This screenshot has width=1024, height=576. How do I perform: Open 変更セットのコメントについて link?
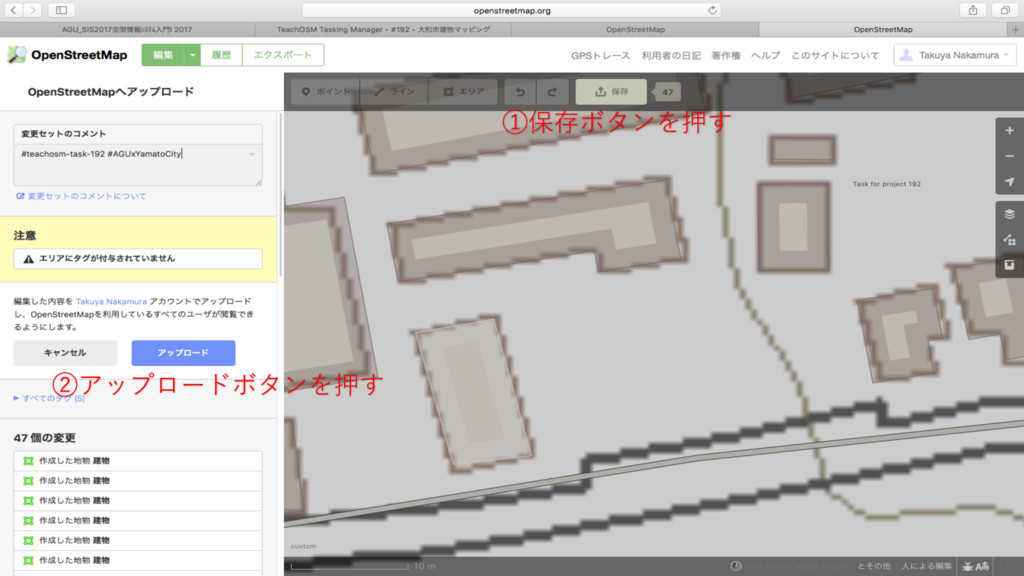point(81,196)
